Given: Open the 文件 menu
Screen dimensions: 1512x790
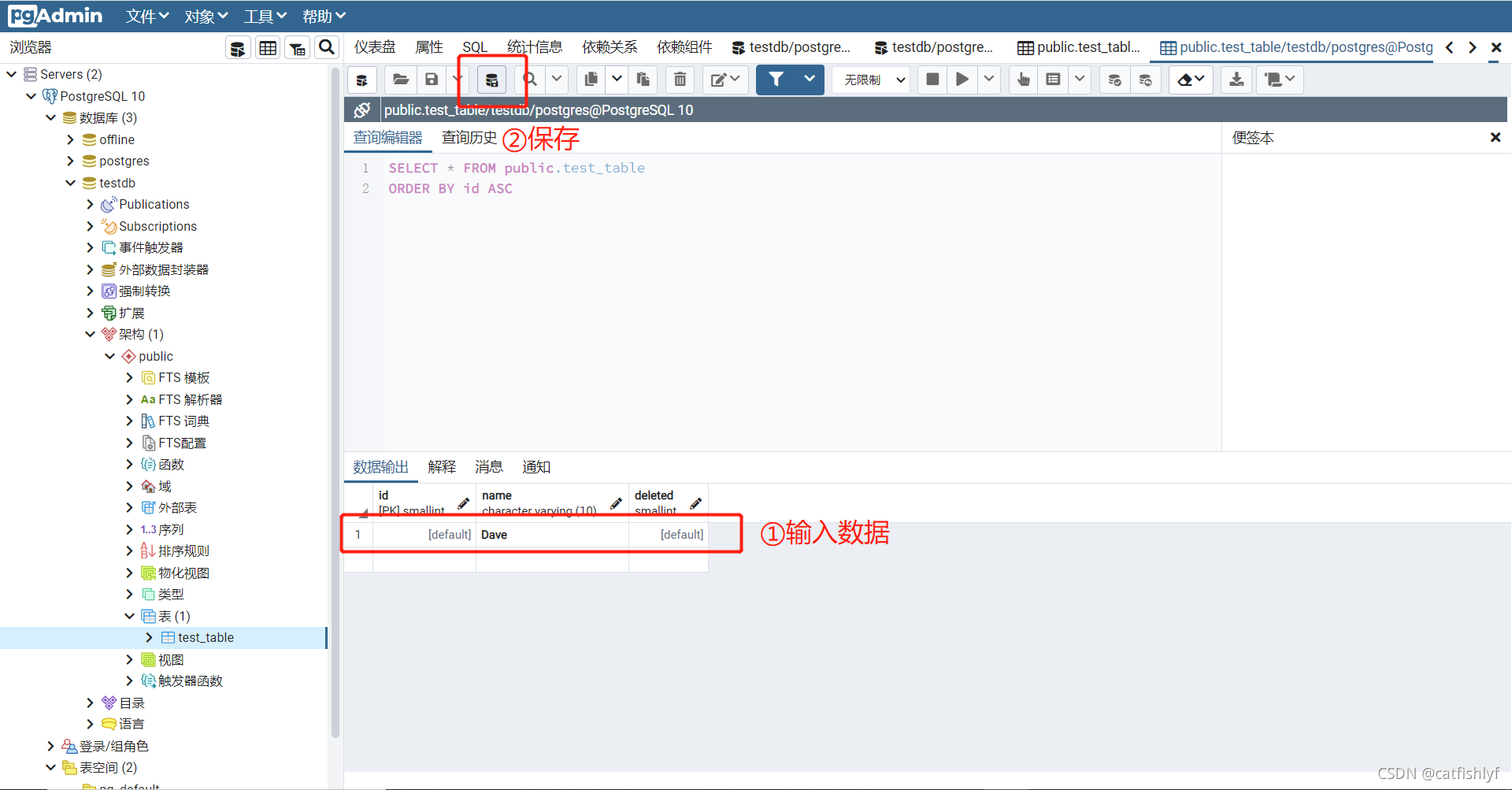Looking at the screenshot, I should [147, 17].
